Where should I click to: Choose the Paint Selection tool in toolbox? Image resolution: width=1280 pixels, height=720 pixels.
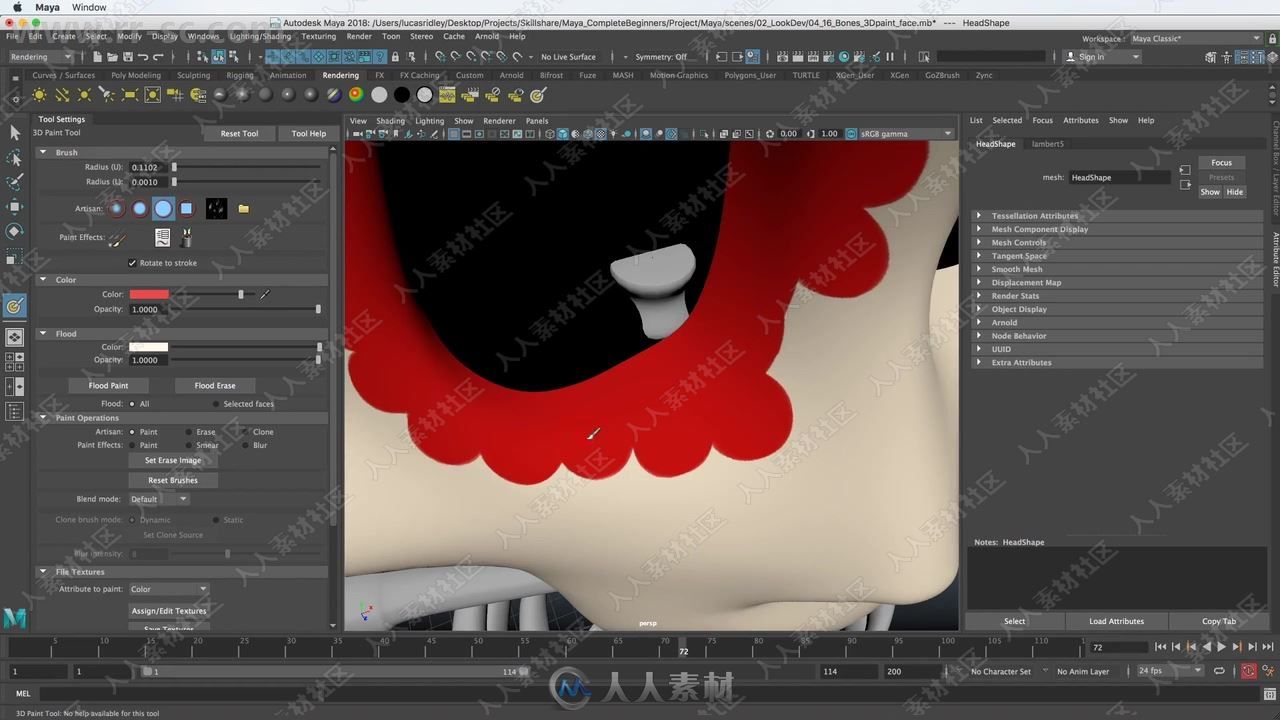pos(14,182)
